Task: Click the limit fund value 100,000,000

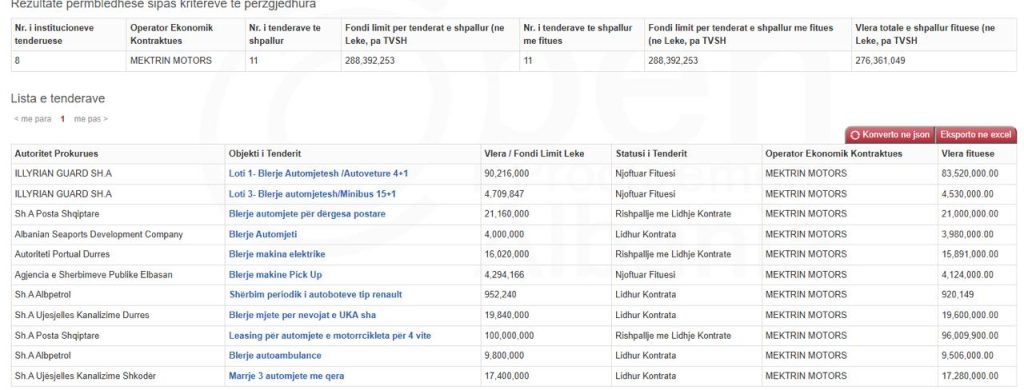Action: tap(509, 336)
